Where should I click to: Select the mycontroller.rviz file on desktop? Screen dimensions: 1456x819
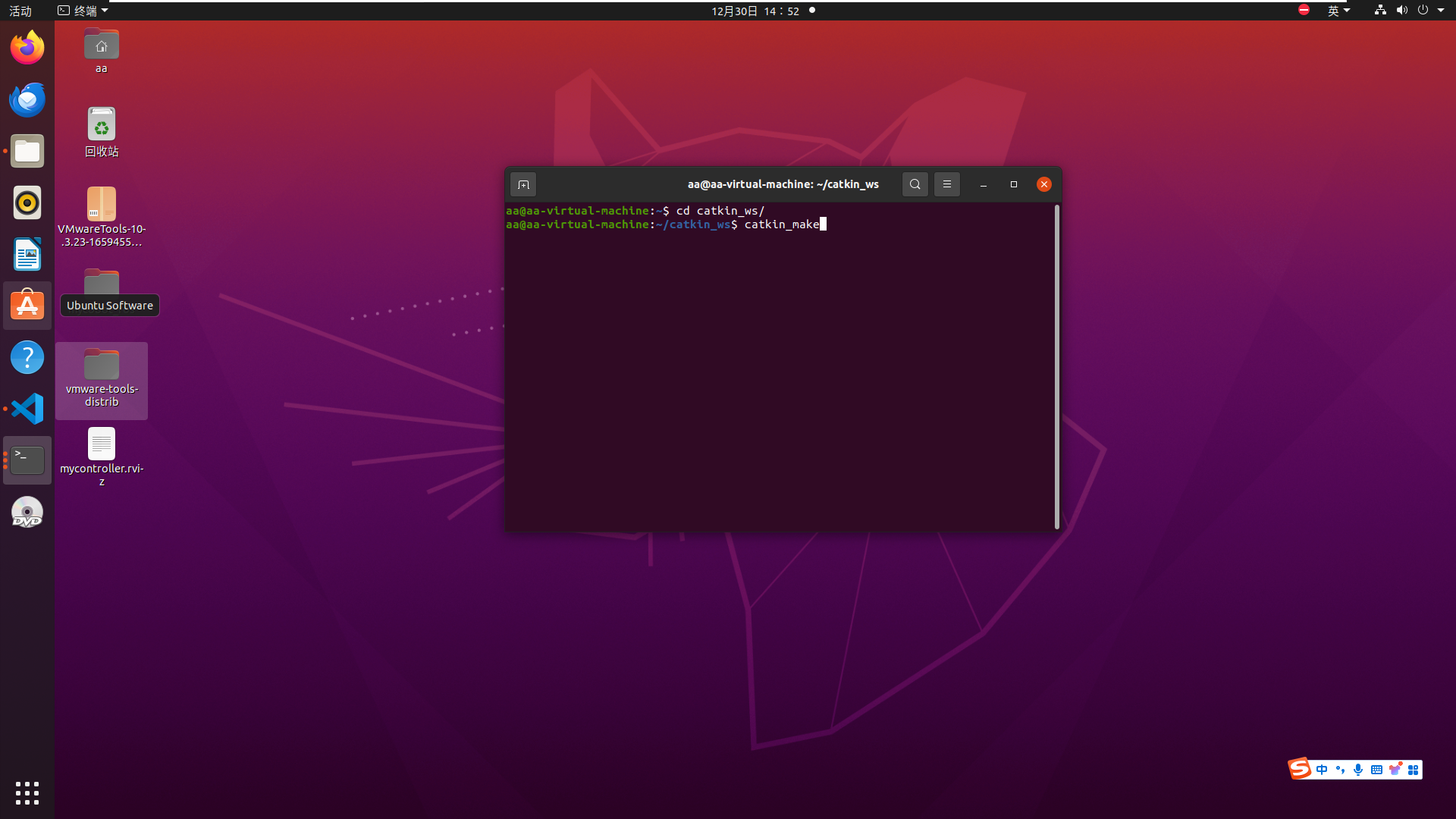coord(102,457)
